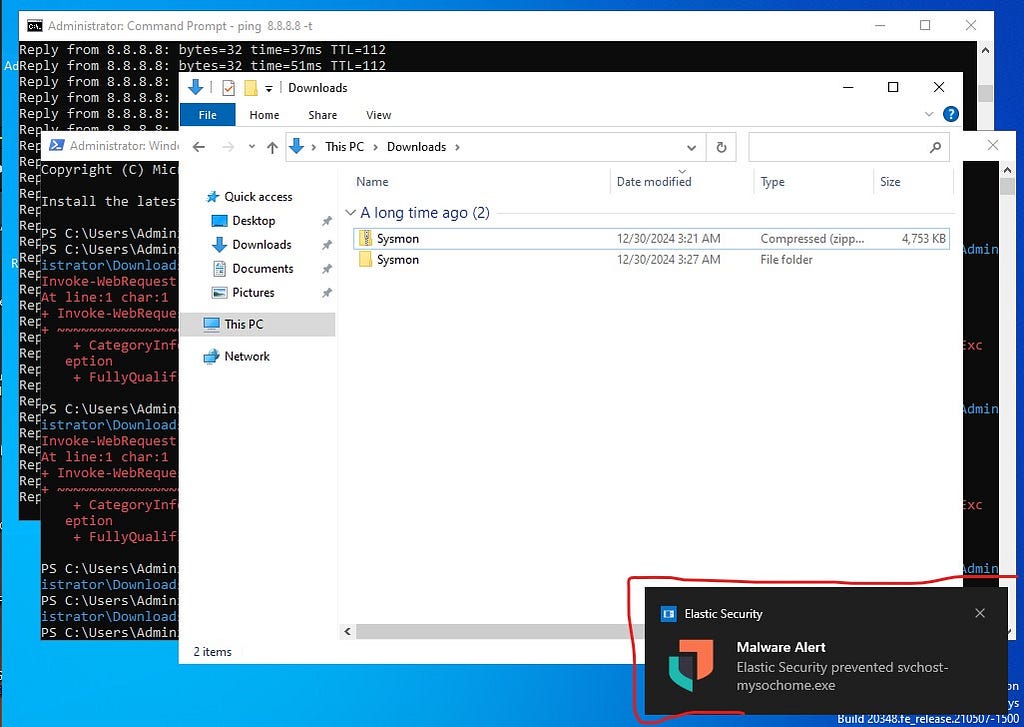Viewport: 1024px width, 727px height.
Task: Click the PowerShell window title icon
Action: click(x=57, y=145)
